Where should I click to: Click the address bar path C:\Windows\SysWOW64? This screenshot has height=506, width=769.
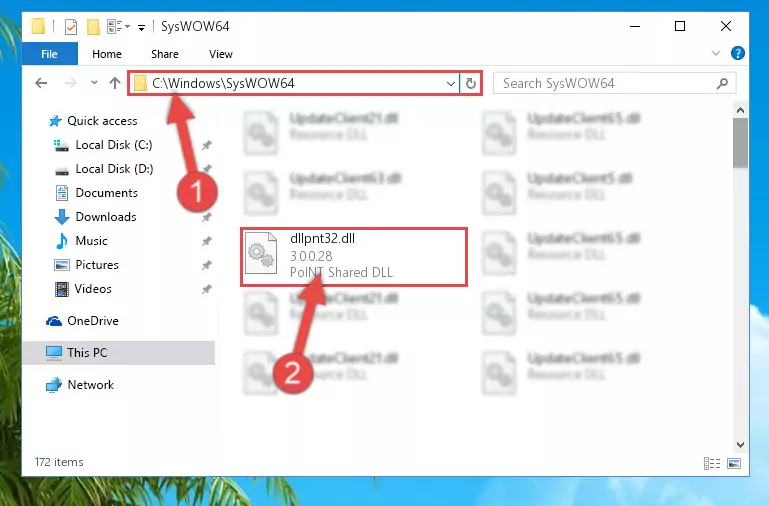tap(223, 83)
